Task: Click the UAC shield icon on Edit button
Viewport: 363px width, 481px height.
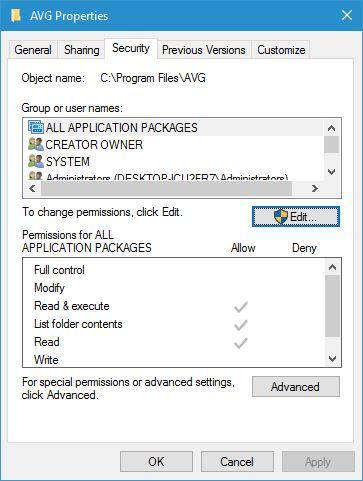Action: pyautogui.click(x=281, y=217)
